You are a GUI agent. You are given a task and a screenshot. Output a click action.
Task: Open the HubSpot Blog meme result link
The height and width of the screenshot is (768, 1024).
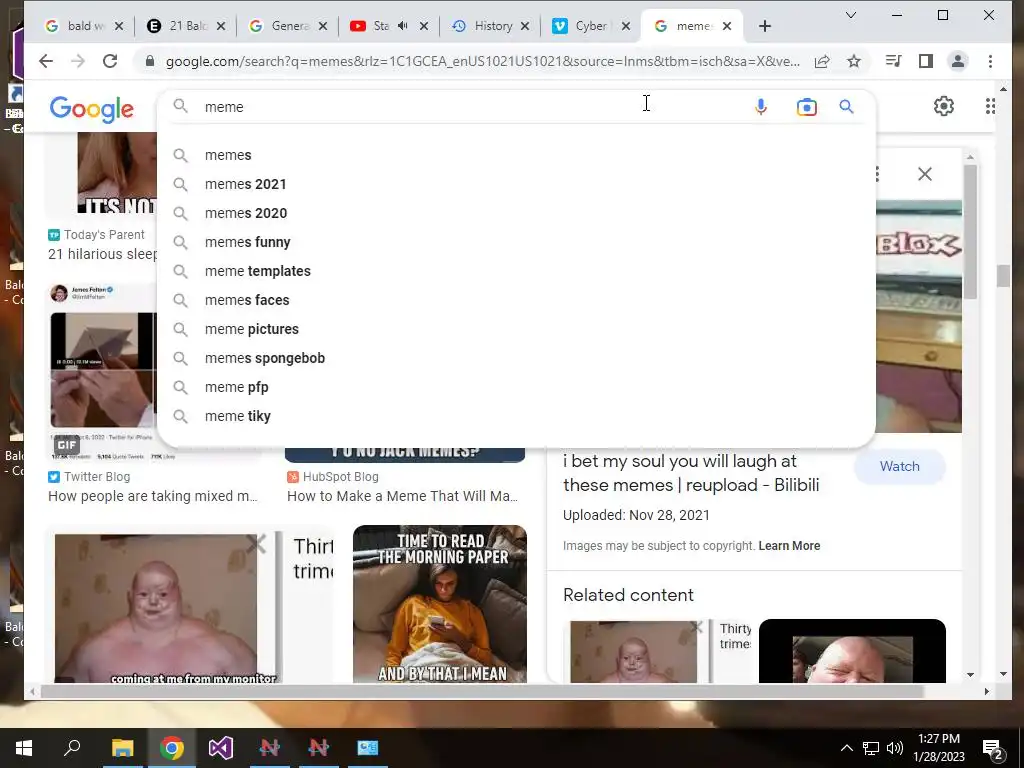click(x=402, y=496)
